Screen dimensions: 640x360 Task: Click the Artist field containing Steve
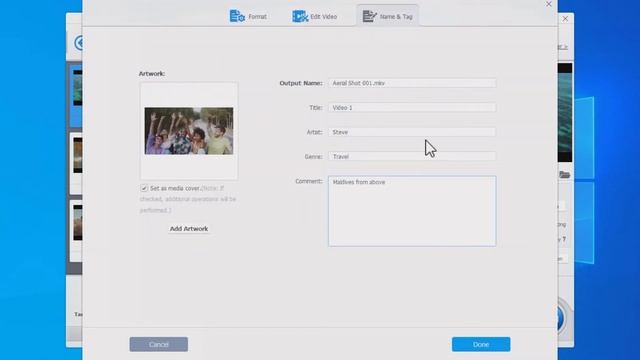(x=412, y=132)
